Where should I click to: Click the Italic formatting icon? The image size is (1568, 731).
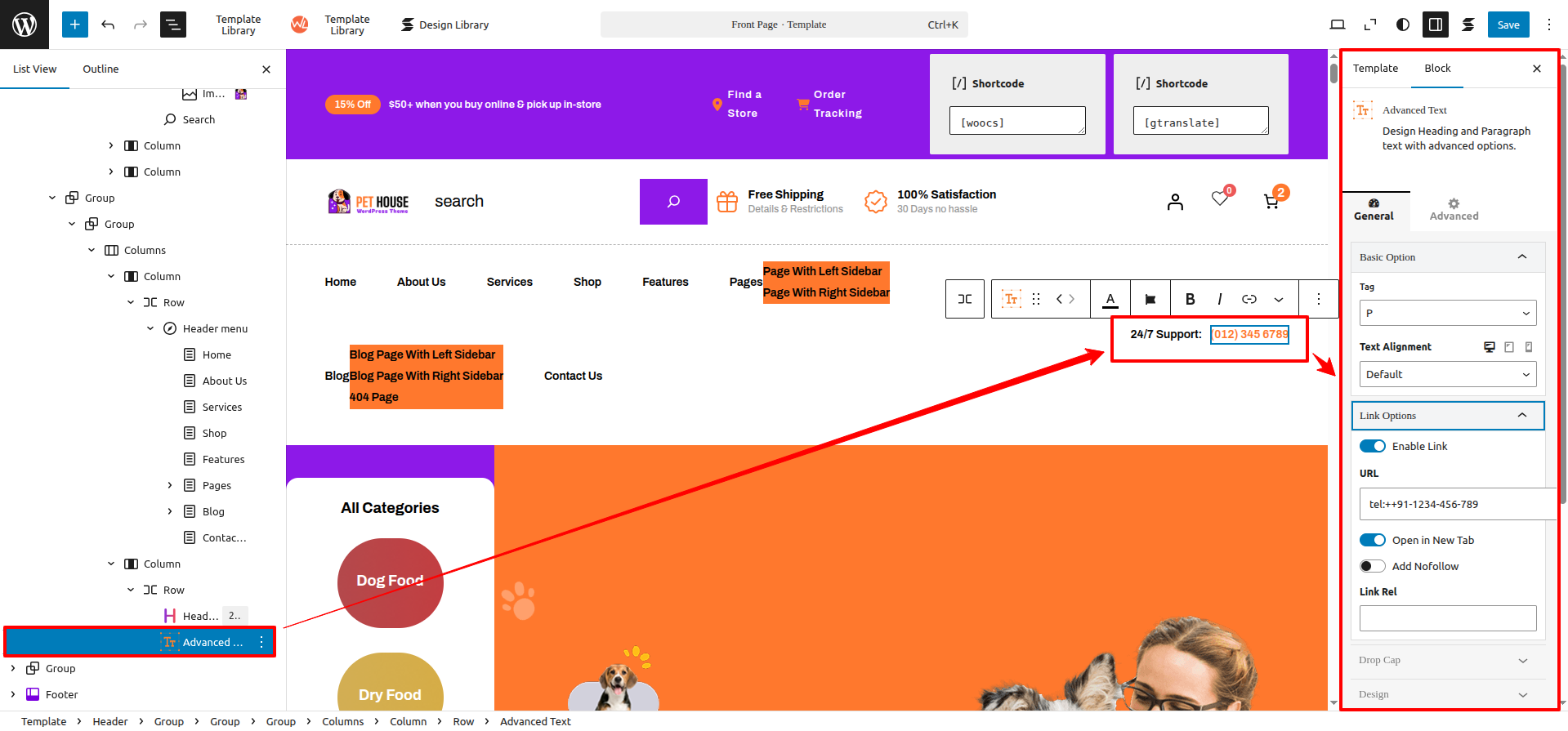1219,299
